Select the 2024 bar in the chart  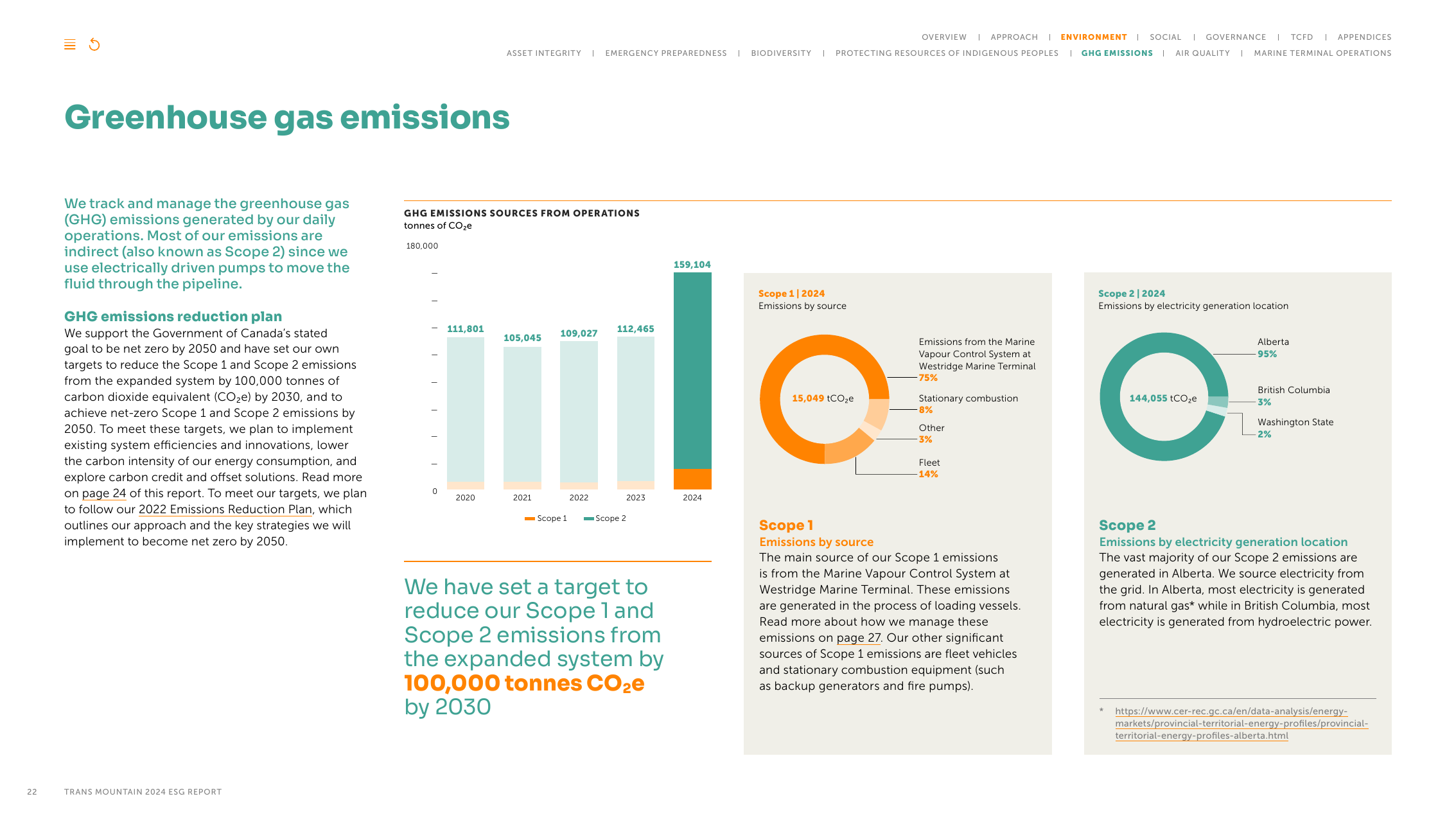(692, 381)
